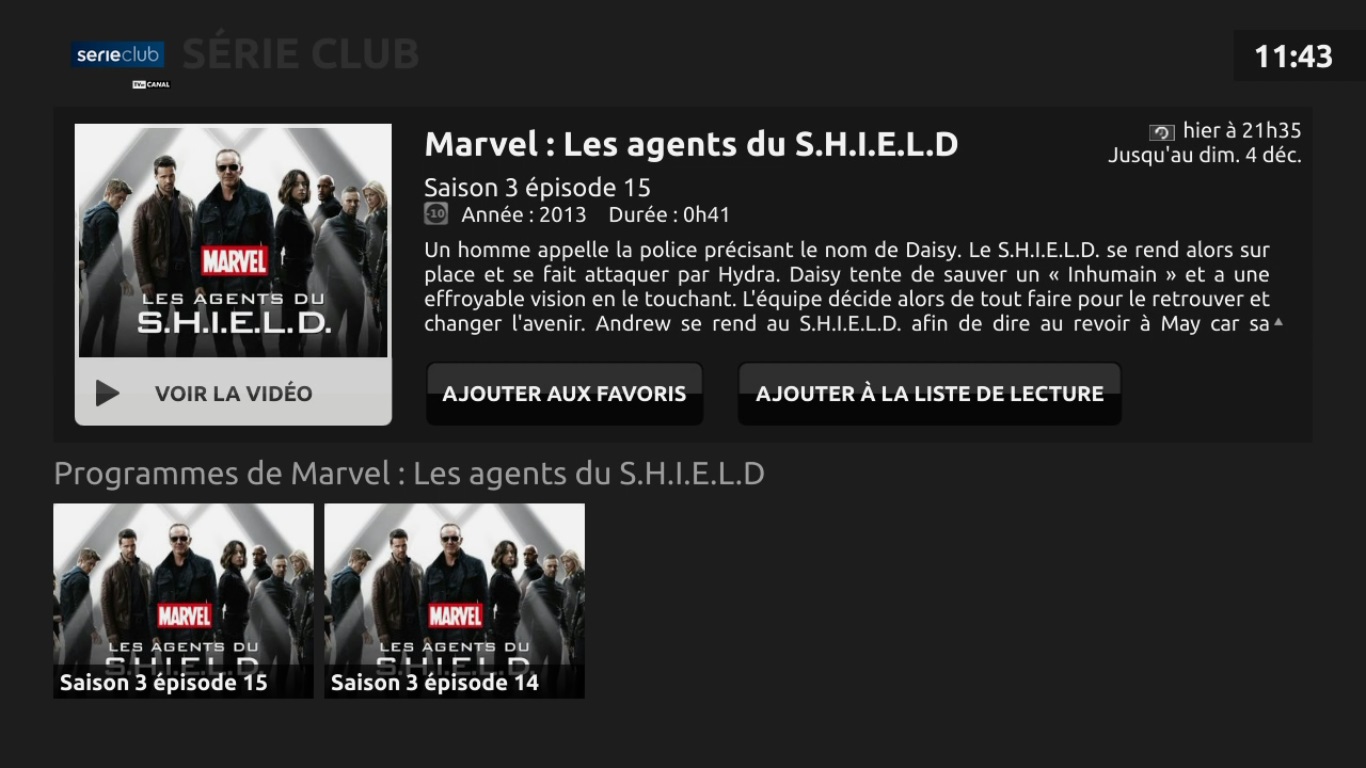
Task: Open the Saison 3 épisode 14 thumbnail
Action: tap(454, 600)
